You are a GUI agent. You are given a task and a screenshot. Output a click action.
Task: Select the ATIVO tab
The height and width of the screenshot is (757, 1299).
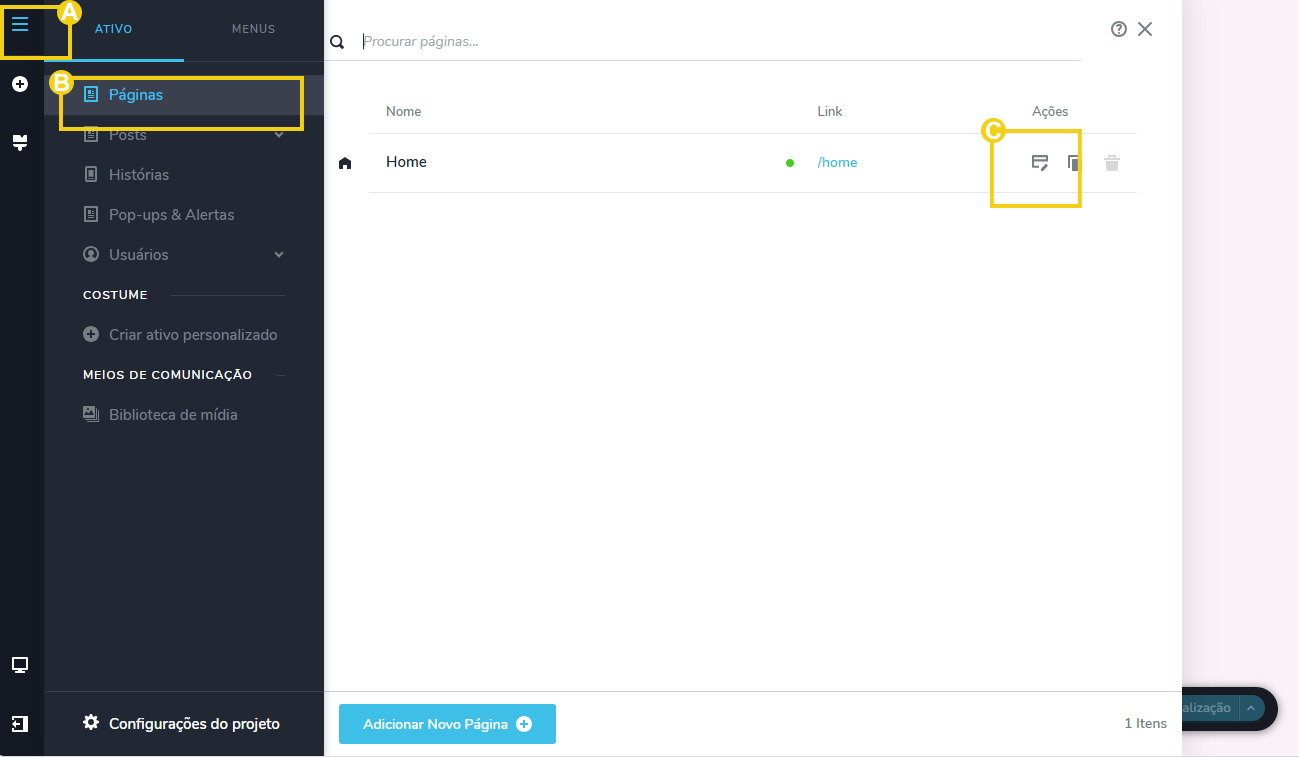click(x=113, y=29)
